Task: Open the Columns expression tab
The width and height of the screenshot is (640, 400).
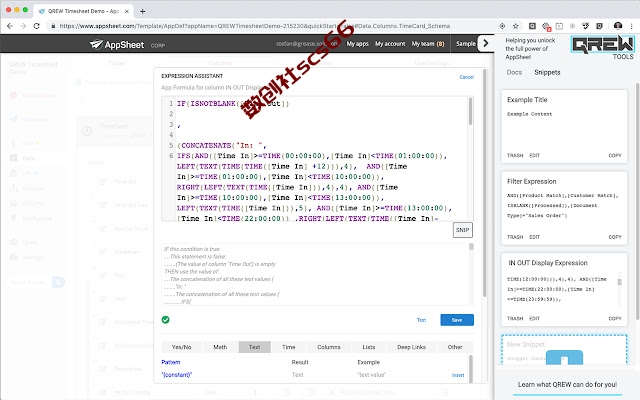Action: [329, 347]
